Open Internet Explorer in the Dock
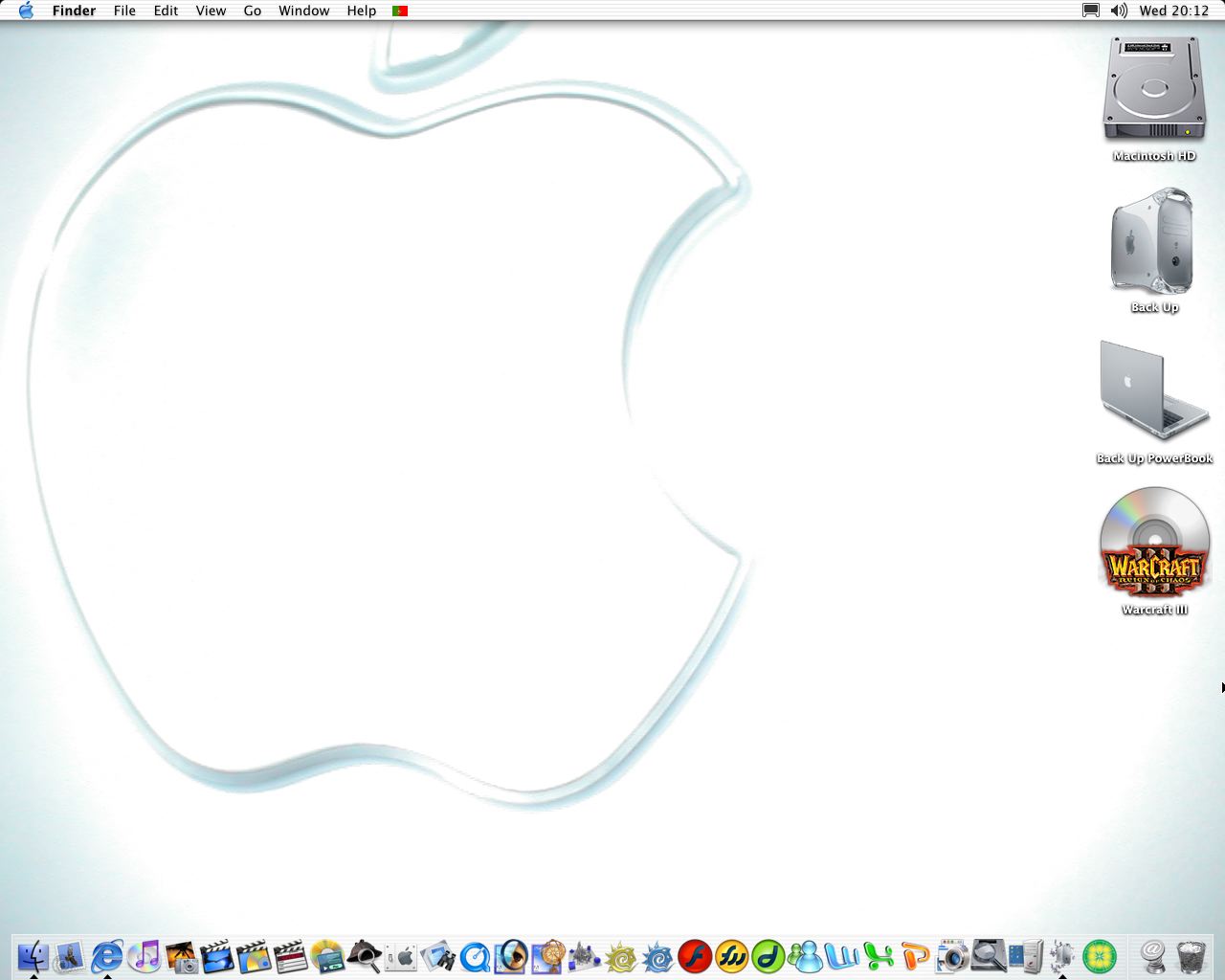1225x980 pixels. (x=107, y=956)
